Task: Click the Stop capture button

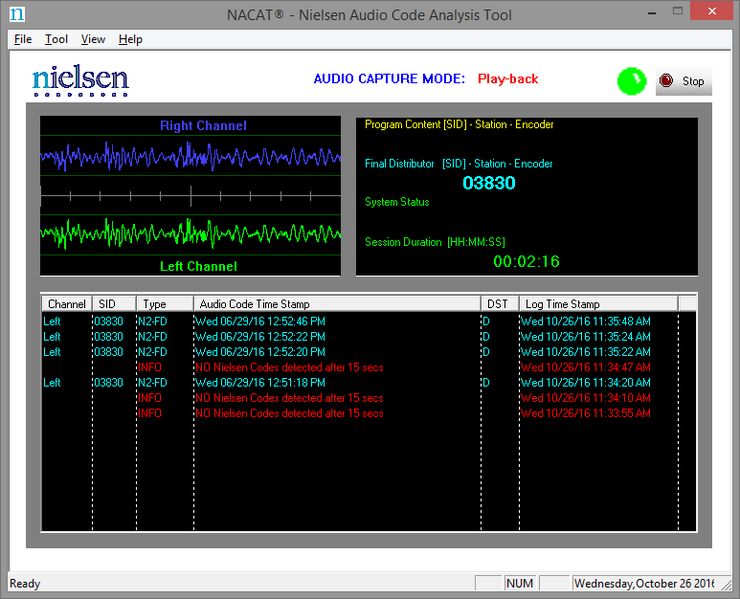Action: (x=683, y=81)
